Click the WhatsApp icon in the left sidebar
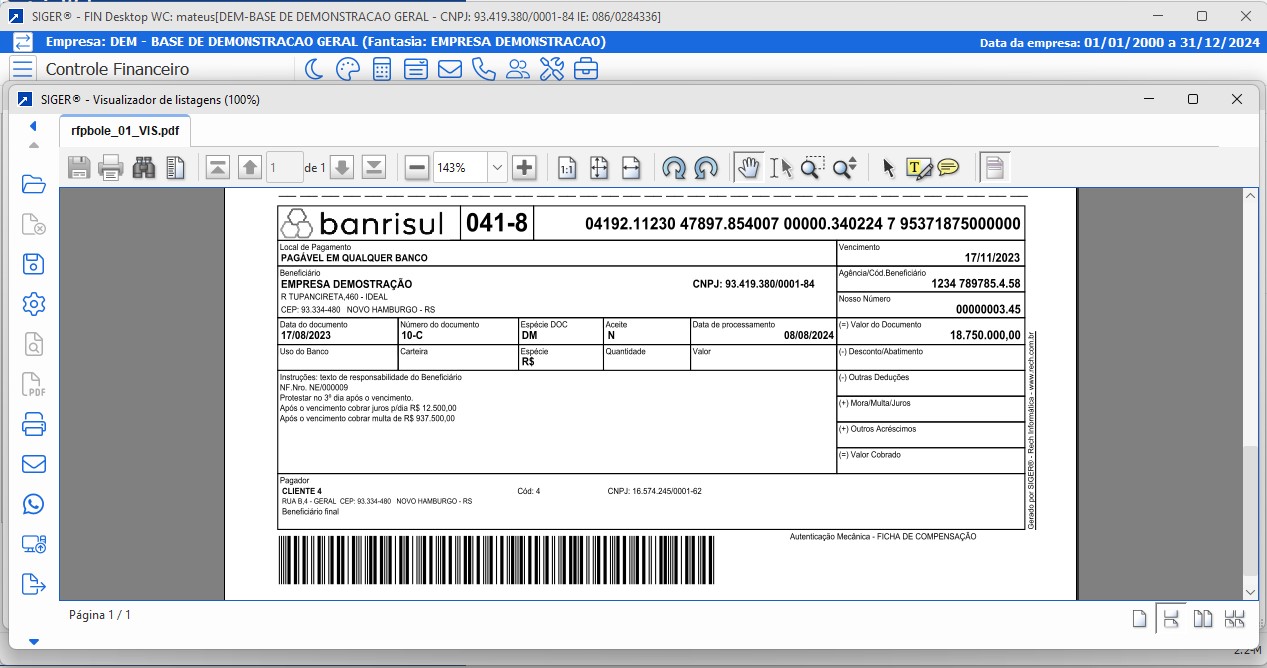Screen dimensions: 1267x668 click(x=34, y=504)
